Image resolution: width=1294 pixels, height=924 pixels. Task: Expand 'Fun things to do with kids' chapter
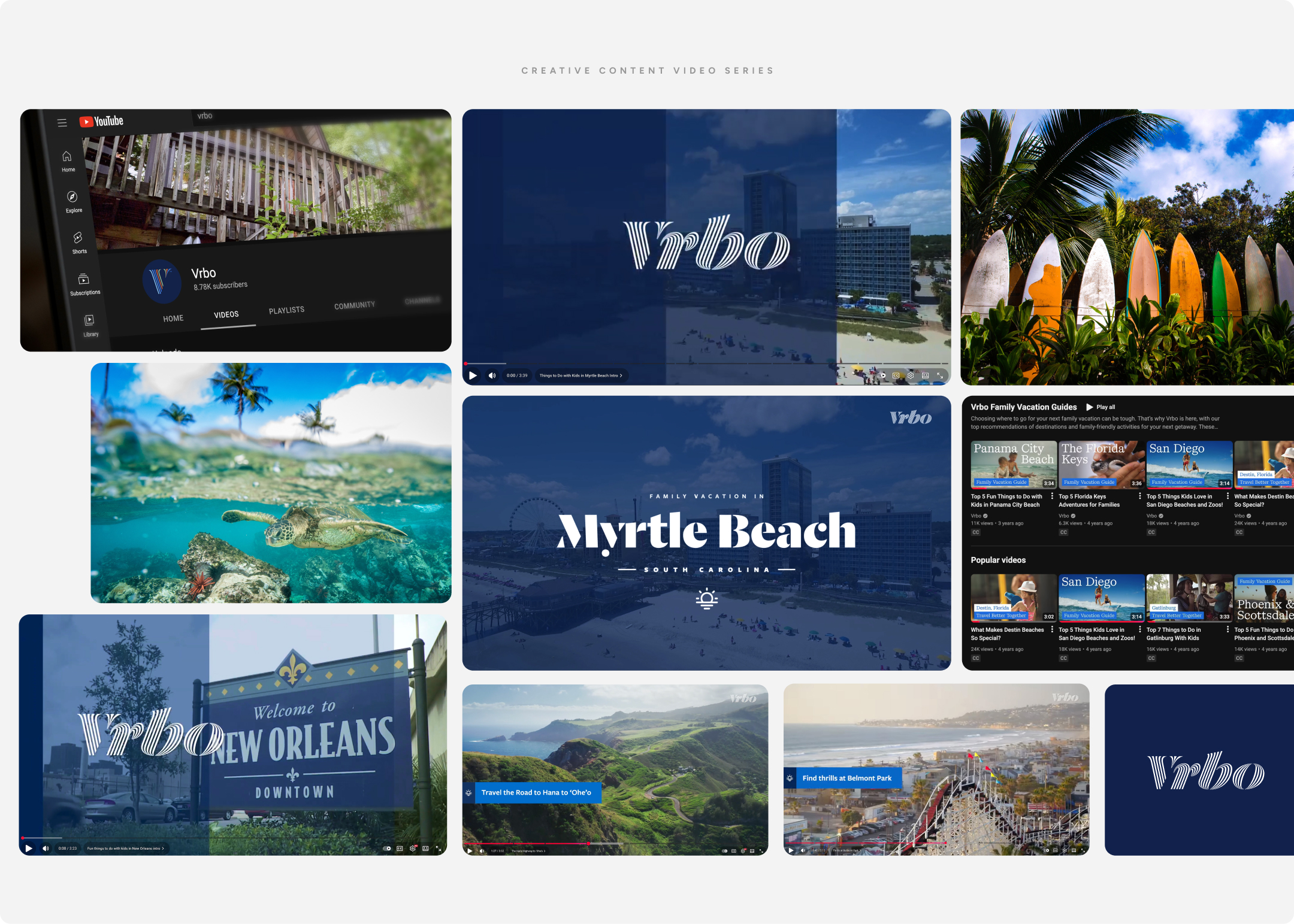pos(162,848)
